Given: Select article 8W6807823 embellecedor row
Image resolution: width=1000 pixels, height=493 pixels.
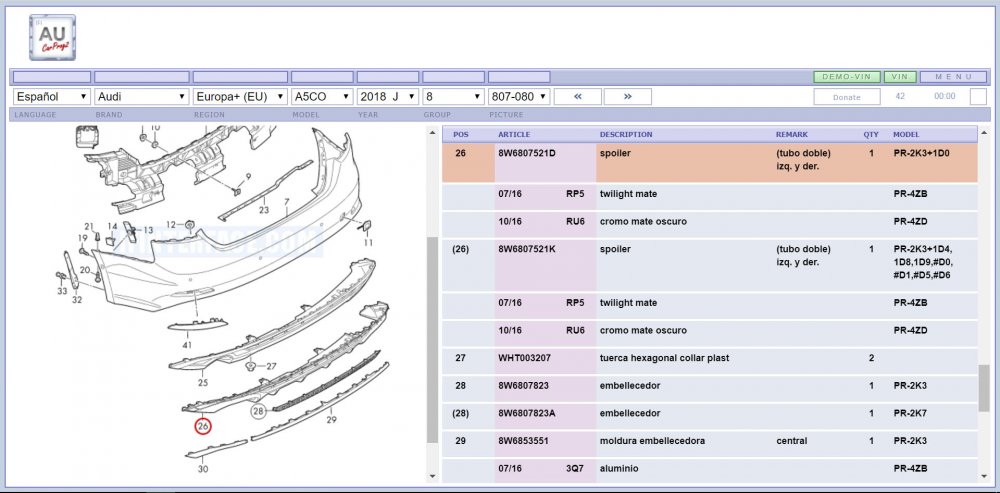Looking at the screenshot, I should coord(710,386).
